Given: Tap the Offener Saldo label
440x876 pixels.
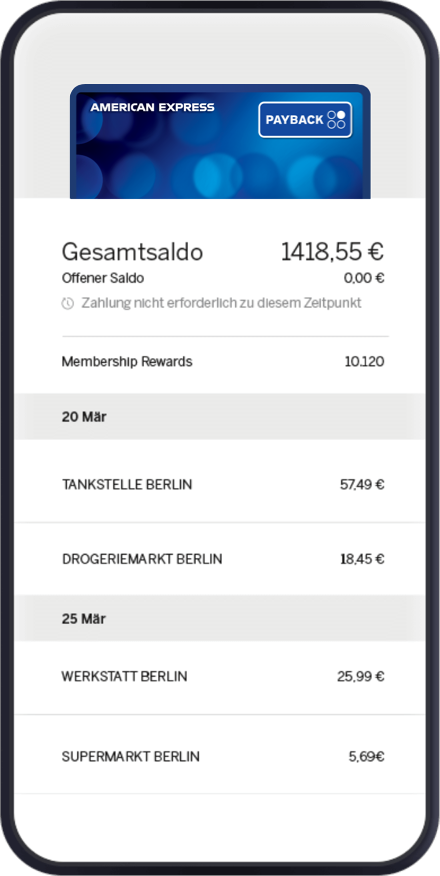Looking at the screenshot, I should pos(103,278).
